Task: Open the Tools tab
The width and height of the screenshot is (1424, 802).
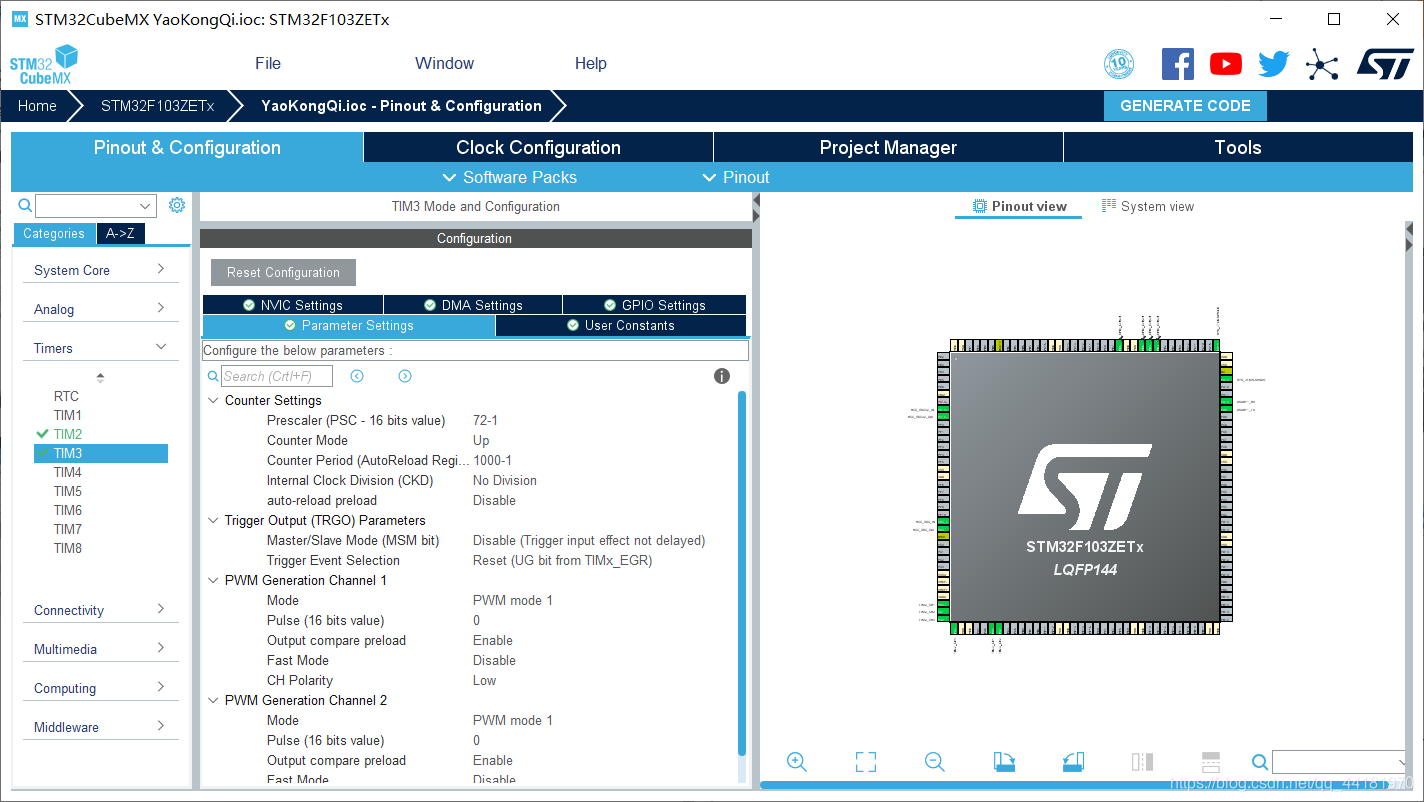Action: coord(1238,147)
